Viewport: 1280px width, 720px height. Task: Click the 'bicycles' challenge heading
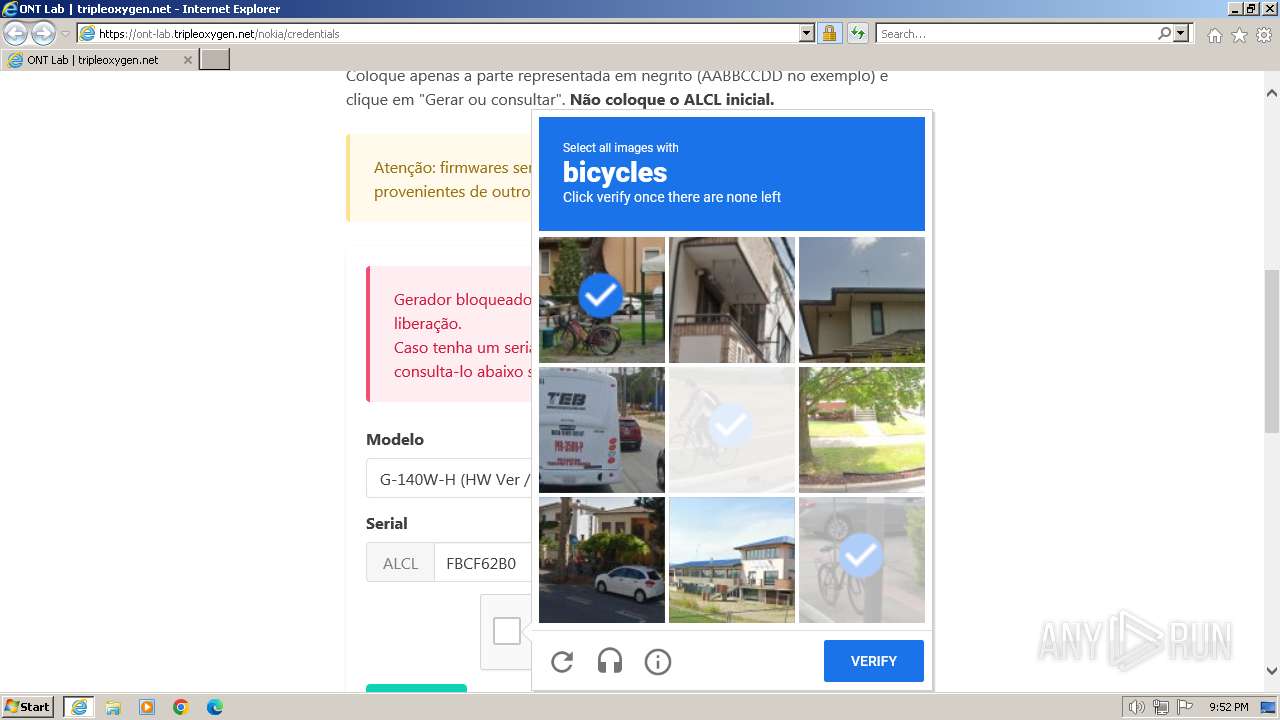pyautogui.click(x=614, y=172)
